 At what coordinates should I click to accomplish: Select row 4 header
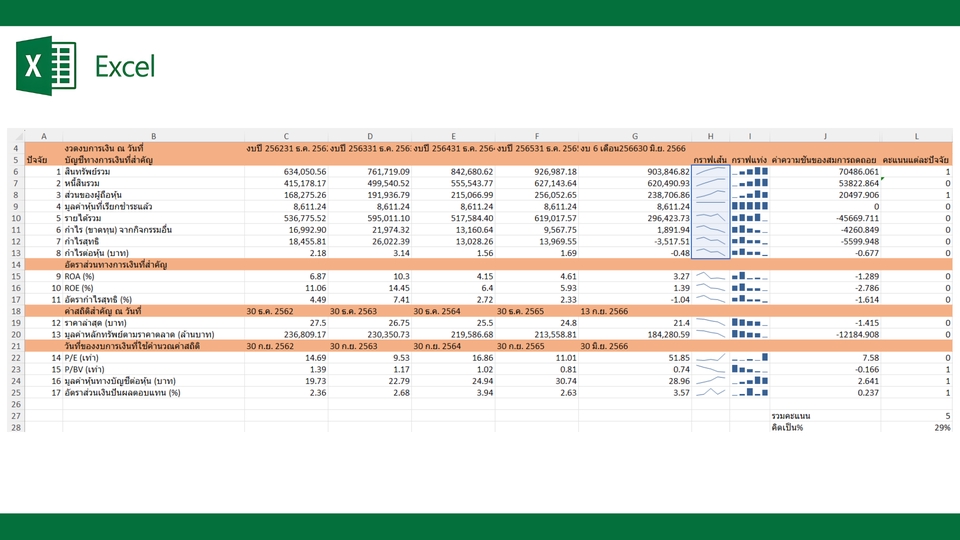(x=16, y=148)
